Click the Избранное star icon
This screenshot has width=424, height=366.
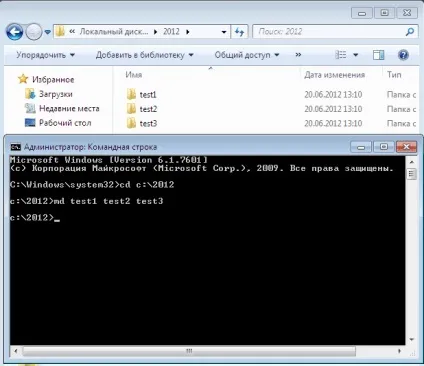(23, 79)
